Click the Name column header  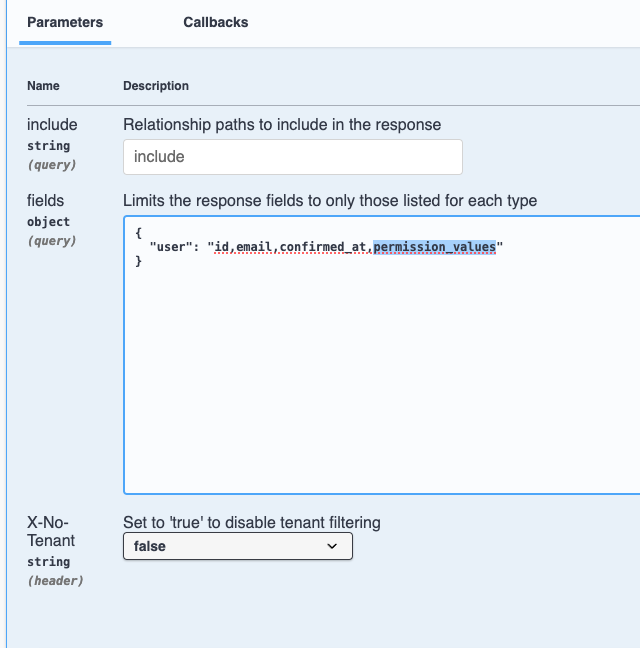click(43, 86)
